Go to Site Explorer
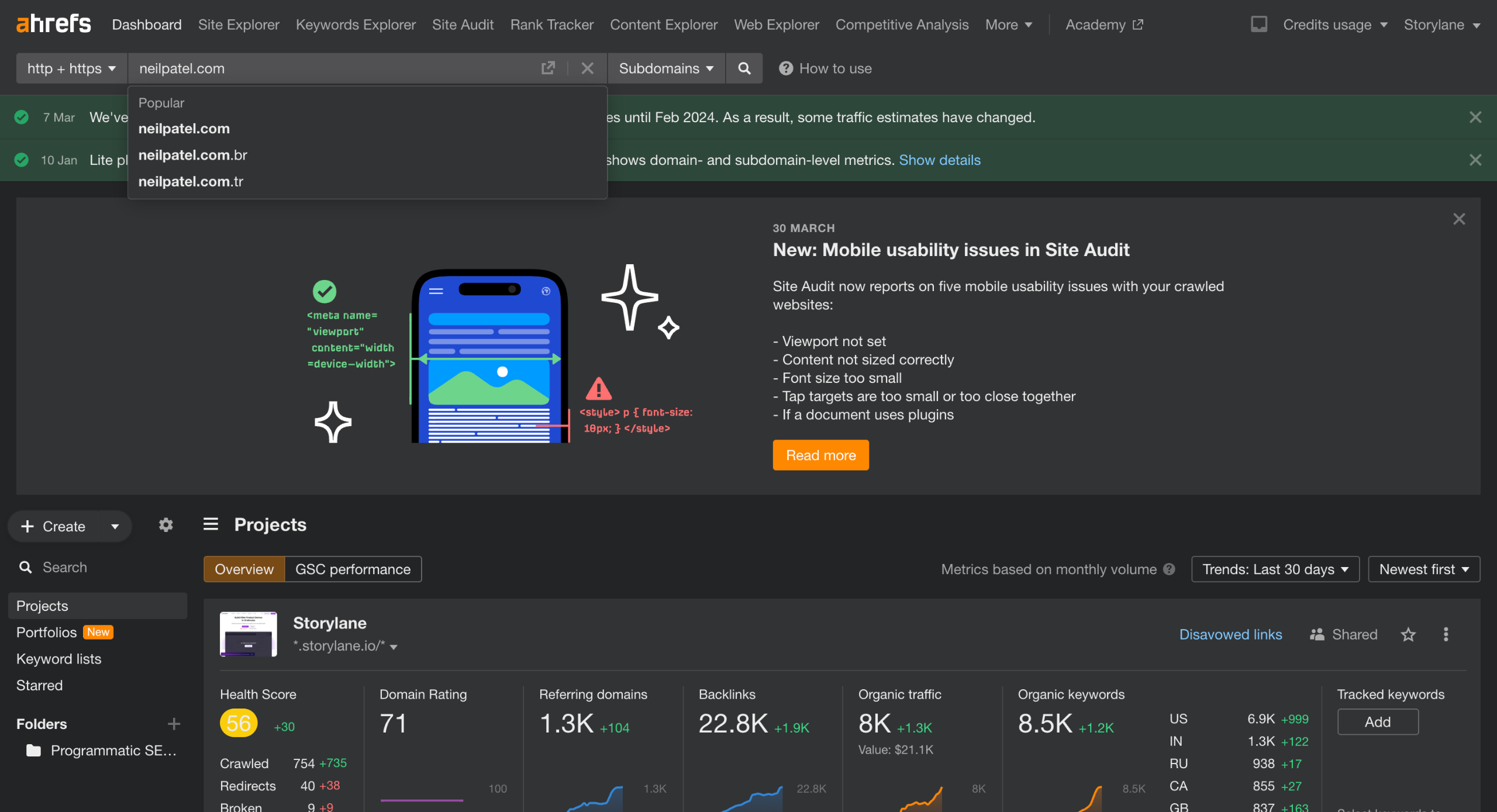Image resolution: width=1497 pixels, height=812 pixels. (x=239, y=25)
